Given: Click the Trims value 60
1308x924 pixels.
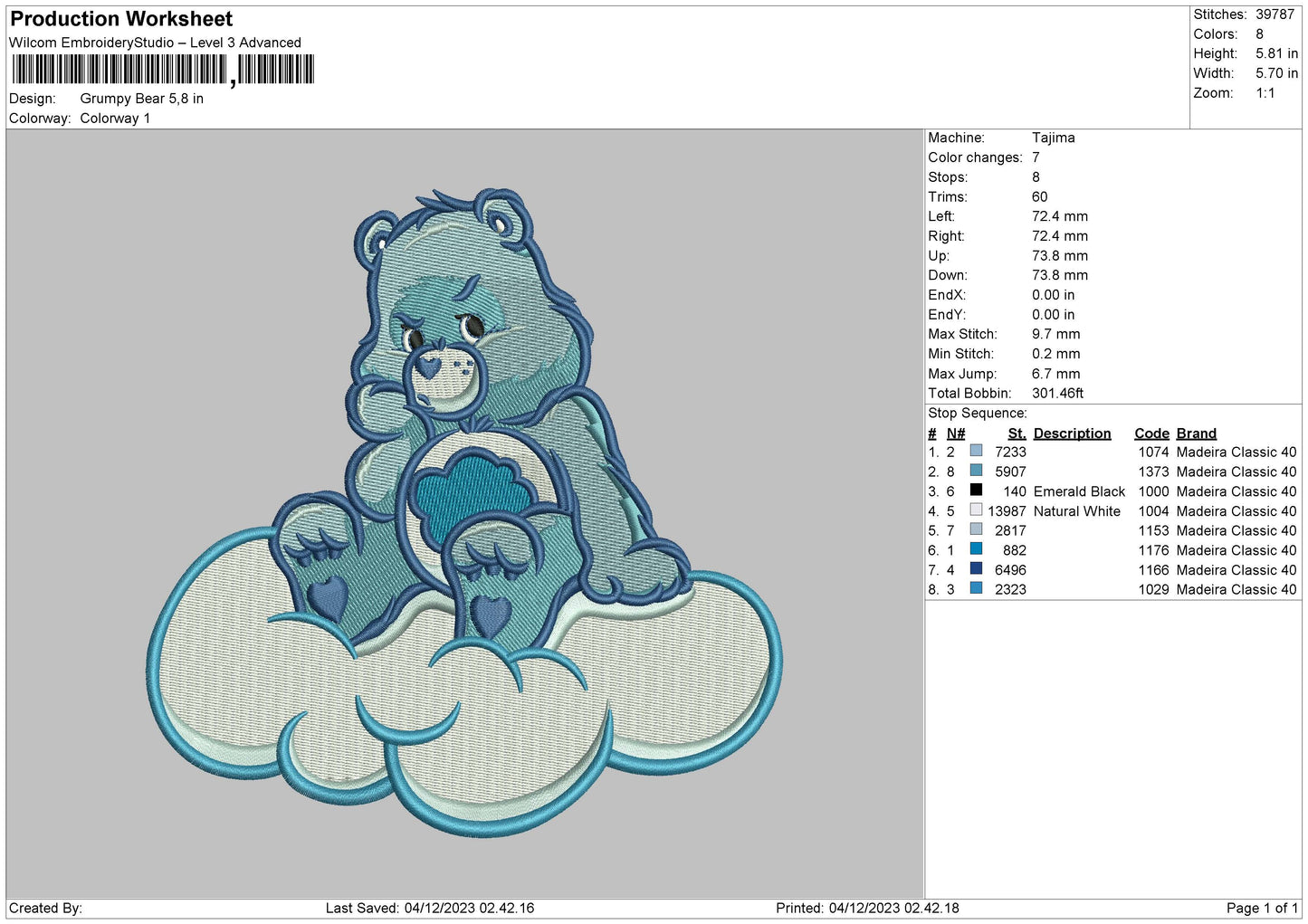Looking at the screenshot, I should [x=1040, y=196].
